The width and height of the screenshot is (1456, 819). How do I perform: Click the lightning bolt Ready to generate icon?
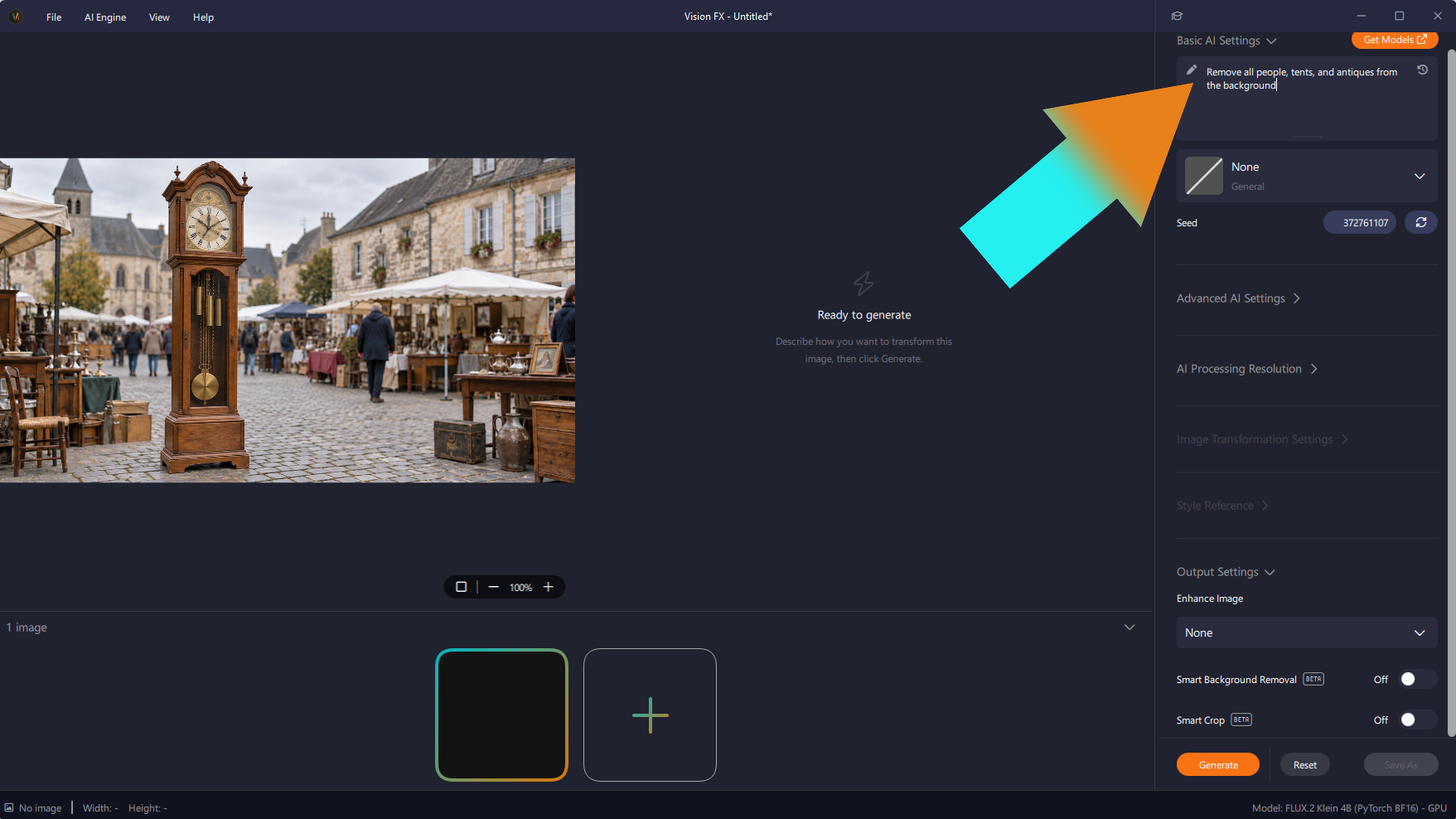point(863,283)
